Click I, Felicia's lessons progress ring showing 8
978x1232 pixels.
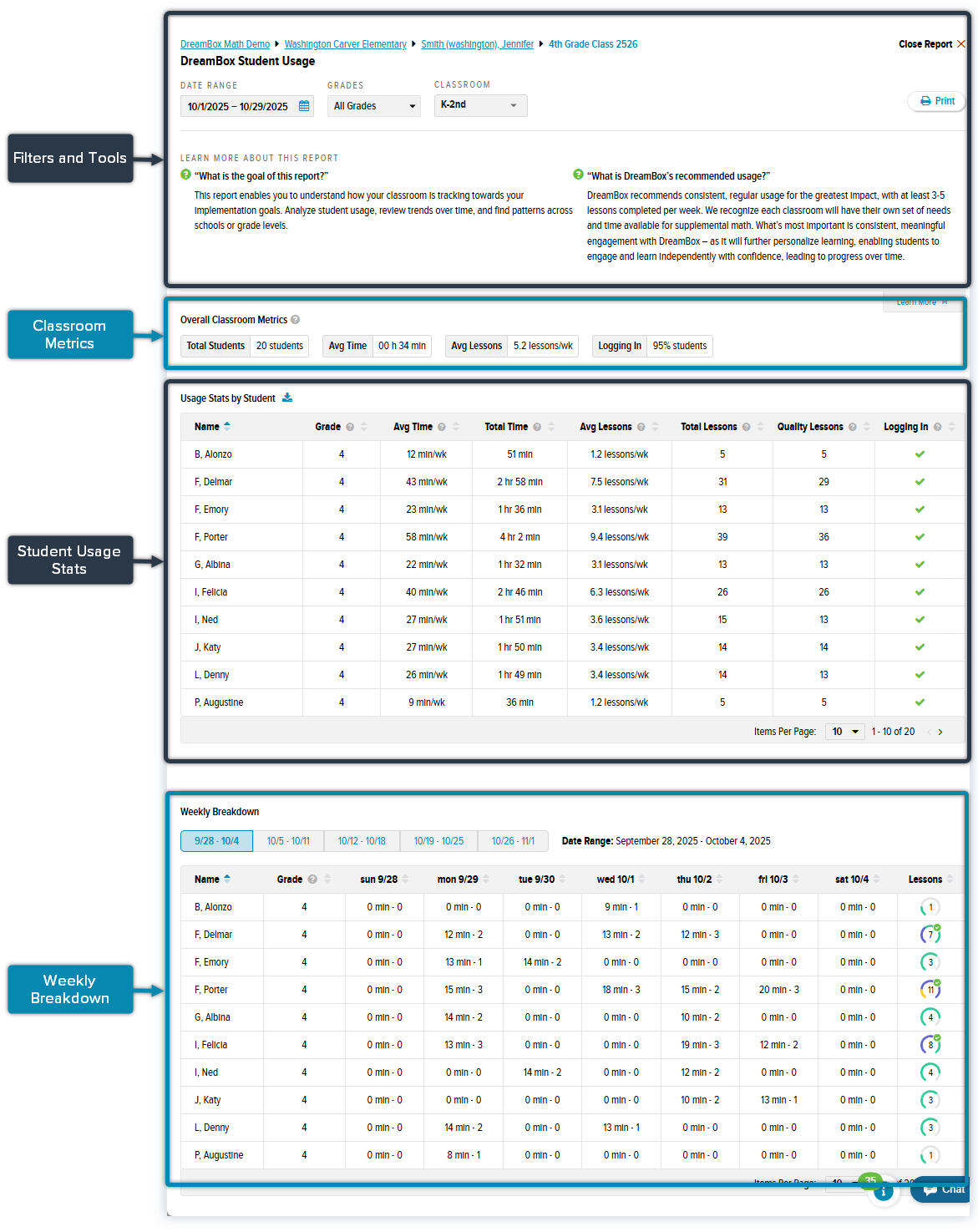(930, 1045)
